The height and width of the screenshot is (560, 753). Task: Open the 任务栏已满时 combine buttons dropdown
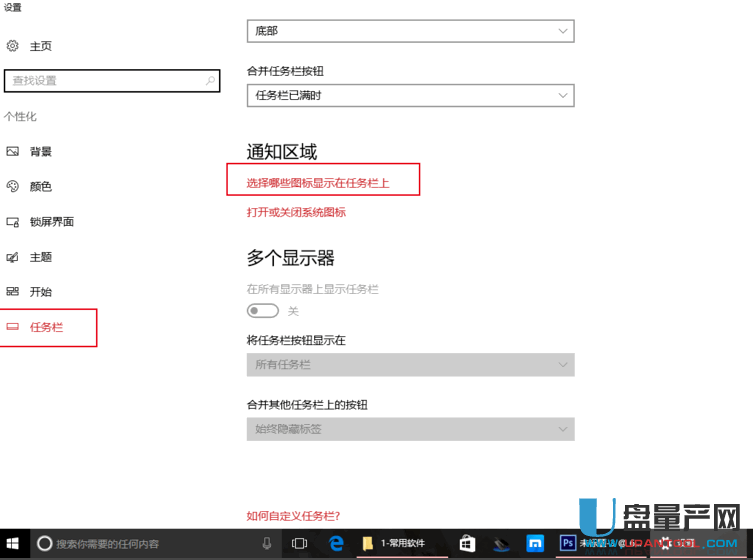[410, 95]
